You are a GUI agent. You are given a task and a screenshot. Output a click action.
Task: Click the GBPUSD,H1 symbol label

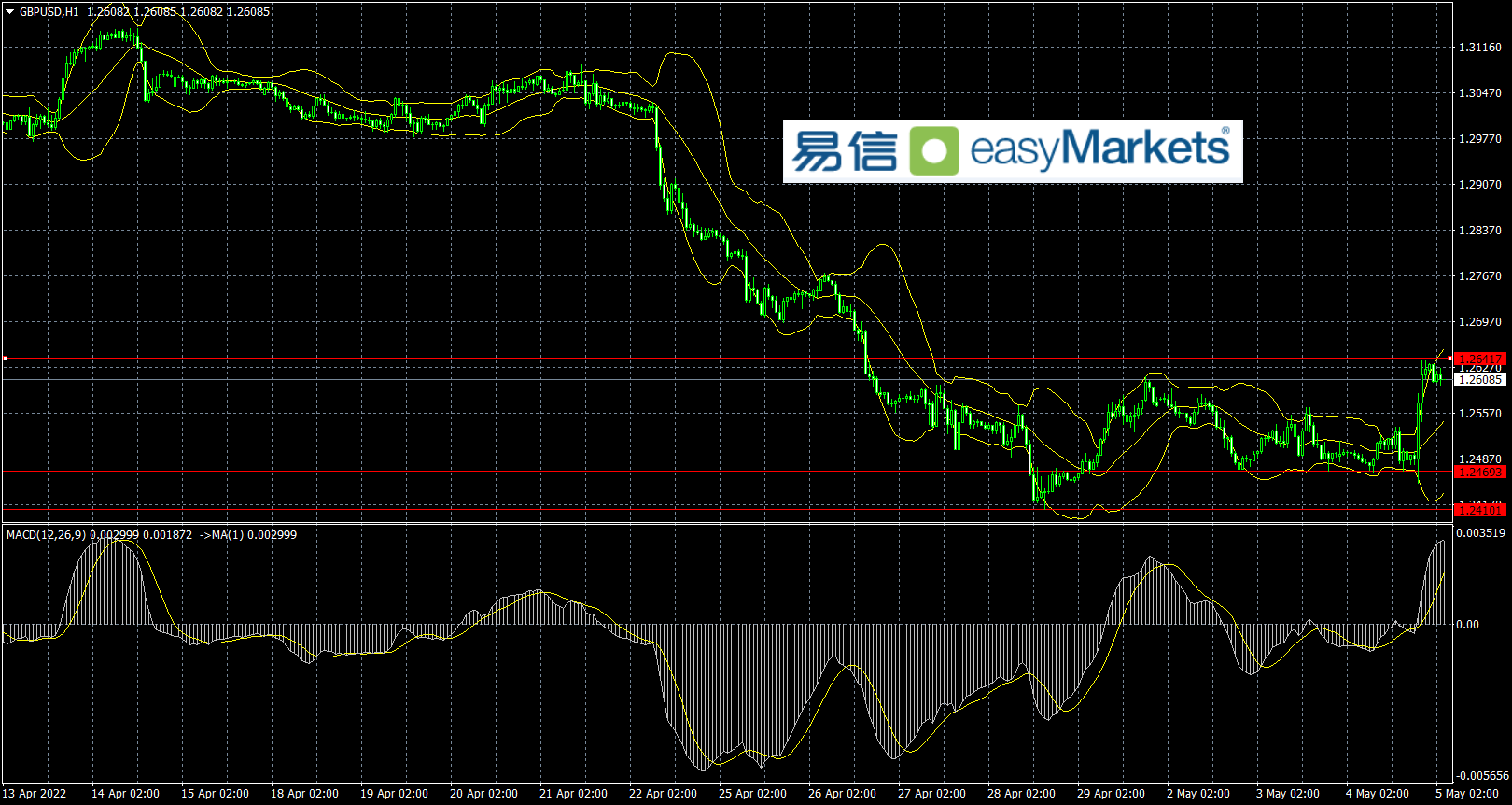pyautogui.click(x=49, y=12)
